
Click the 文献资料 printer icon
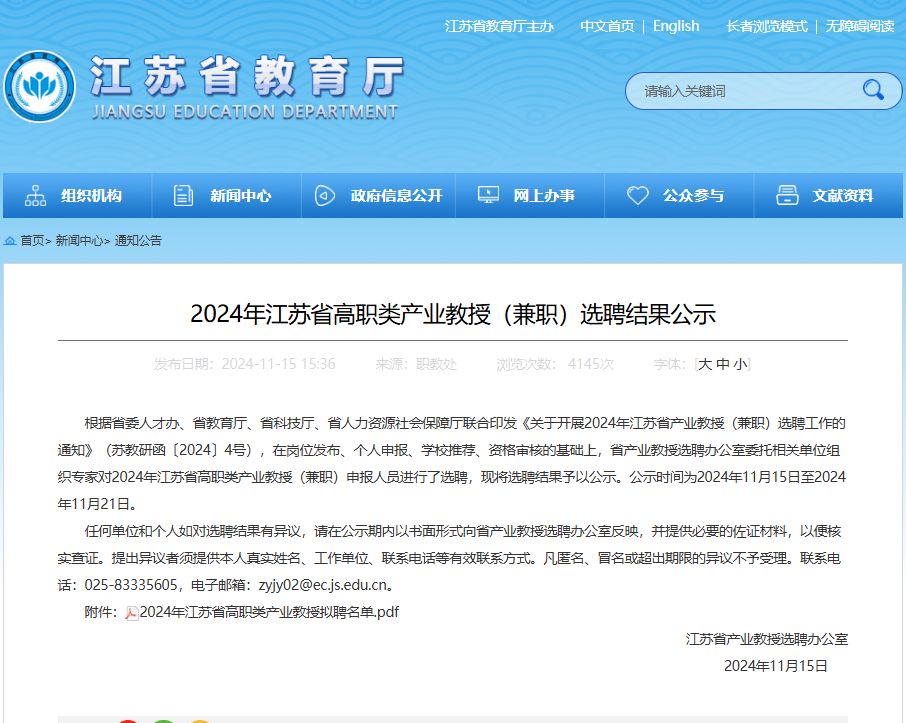787,195
